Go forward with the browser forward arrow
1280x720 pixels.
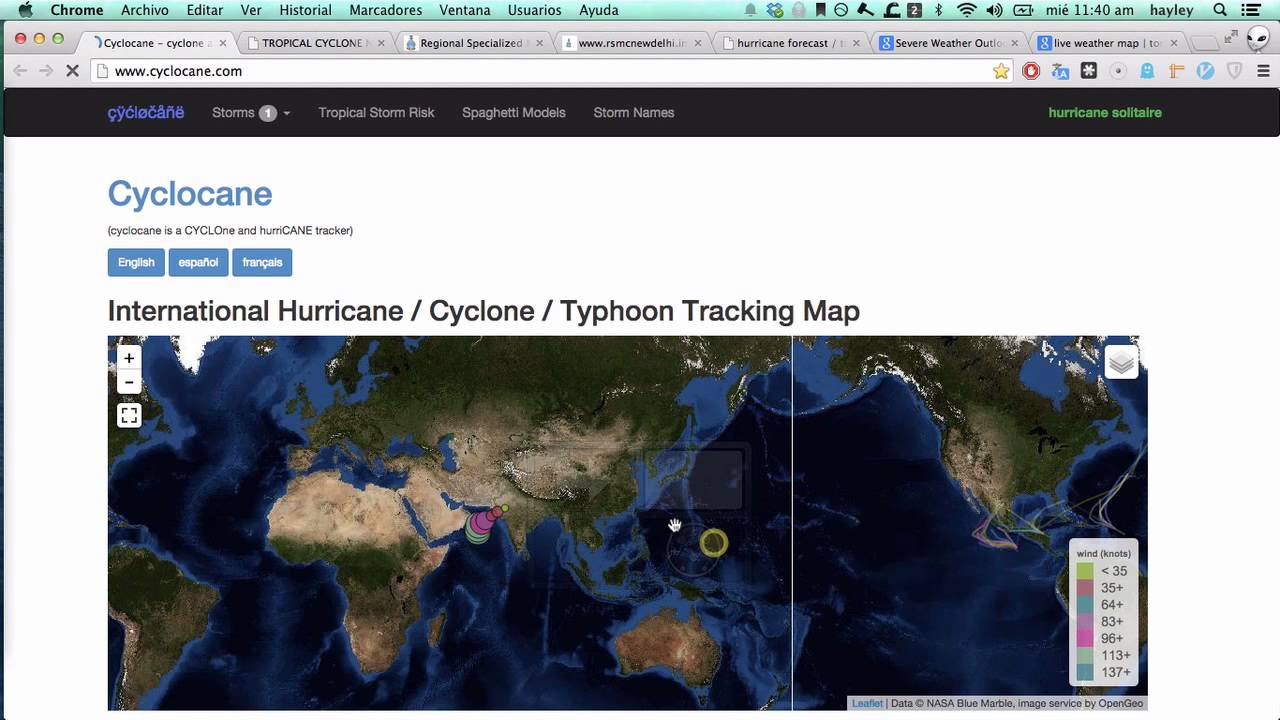[46, 71]
